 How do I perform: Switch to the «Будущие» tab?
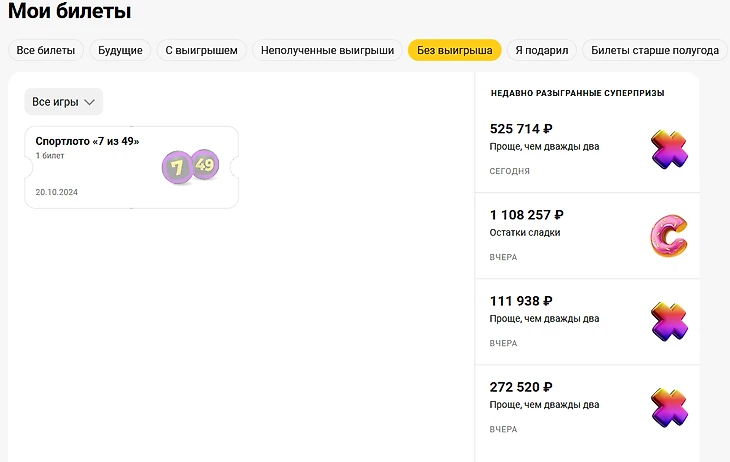tap(120, 50)
